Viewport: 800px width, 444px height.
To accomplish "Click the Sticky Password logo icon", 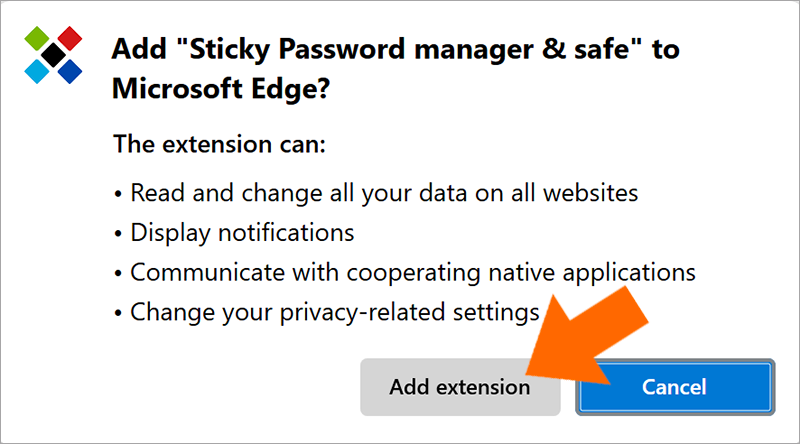I will pyautogui.click(x=53, y=55).
